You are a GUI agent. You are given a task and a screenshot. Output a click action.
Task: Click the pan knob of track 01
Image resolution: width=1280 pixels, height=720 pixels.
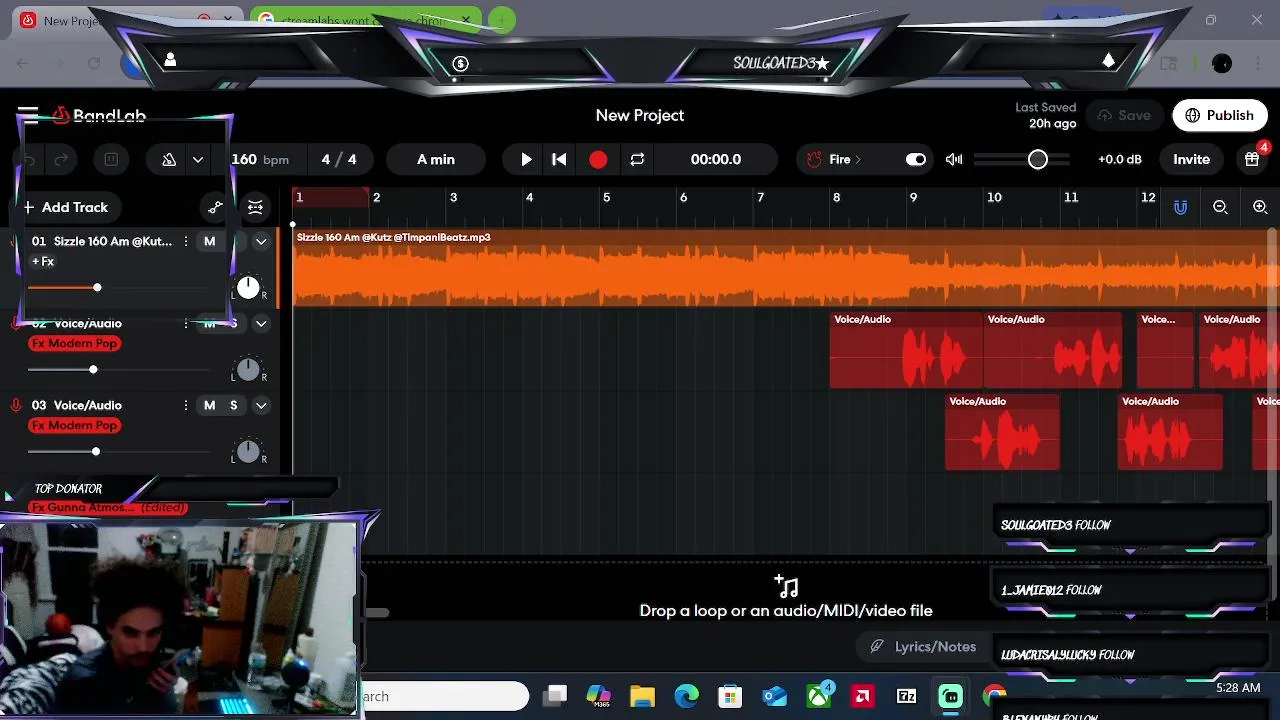[x=248, y=288]
